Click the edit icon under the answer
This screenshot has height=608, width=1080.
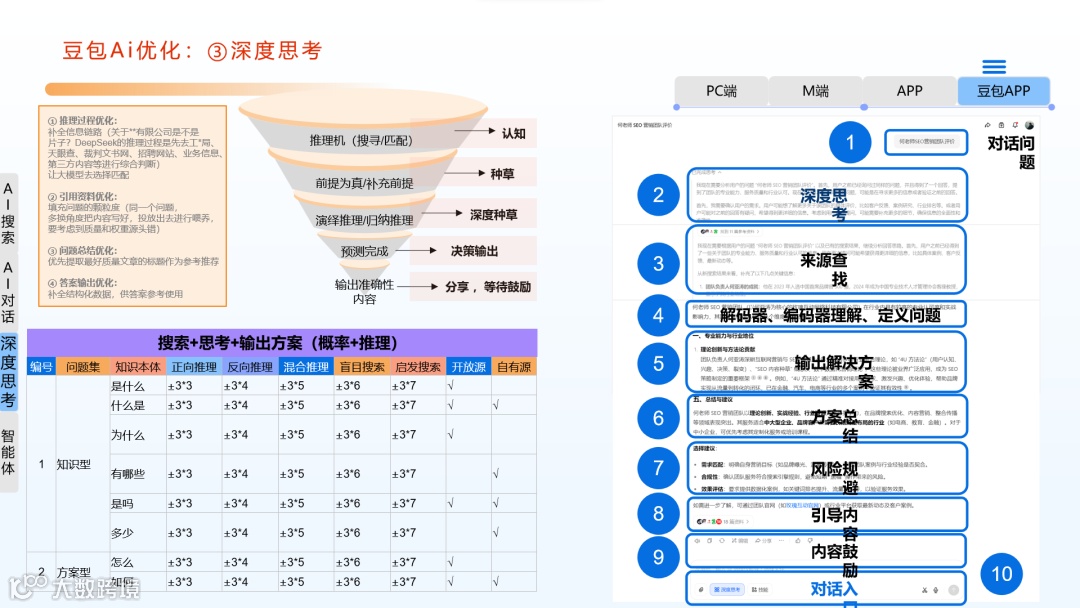click(740, 541)
